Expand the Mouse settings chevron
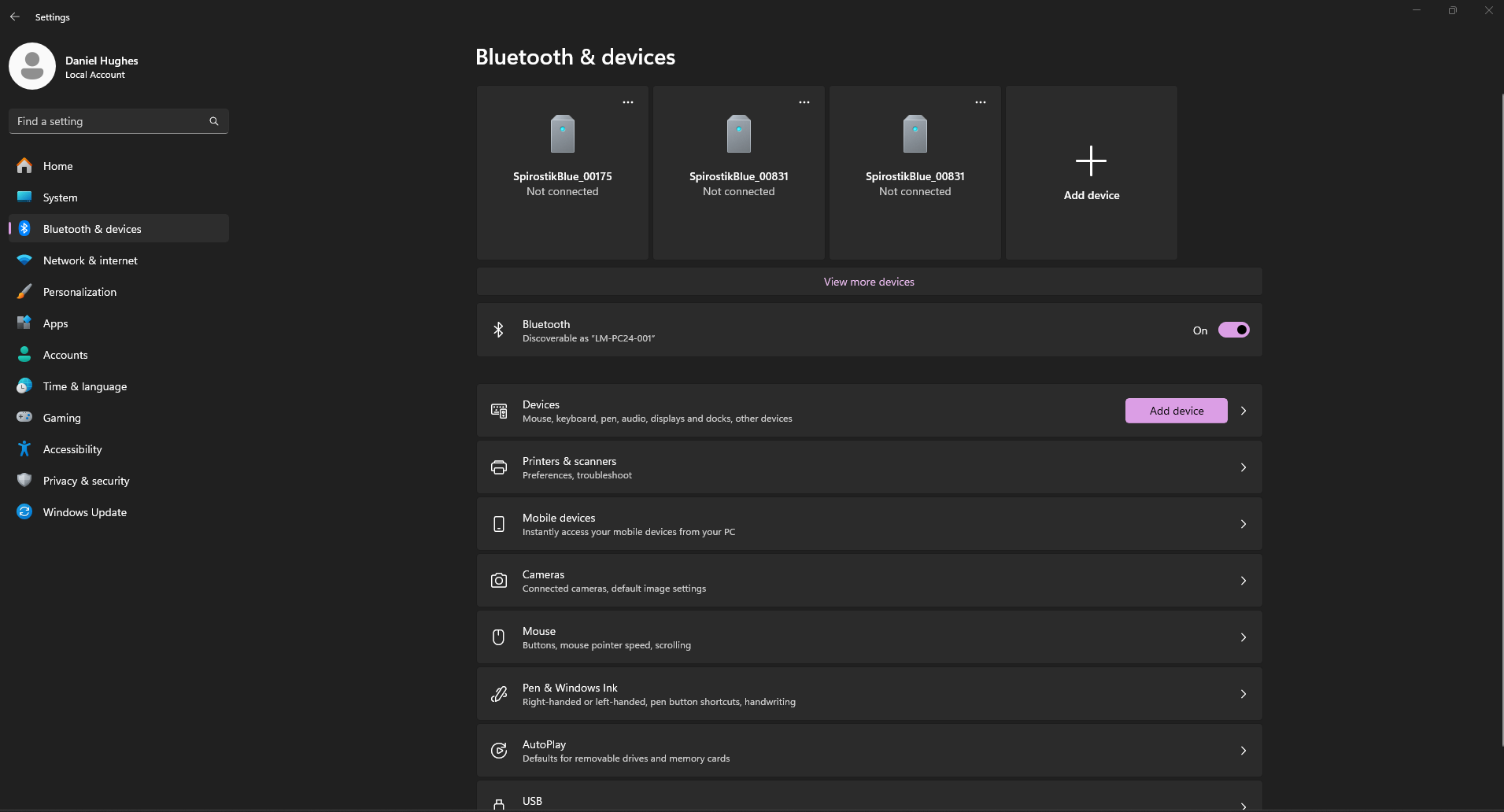 tap(1243, 637)
